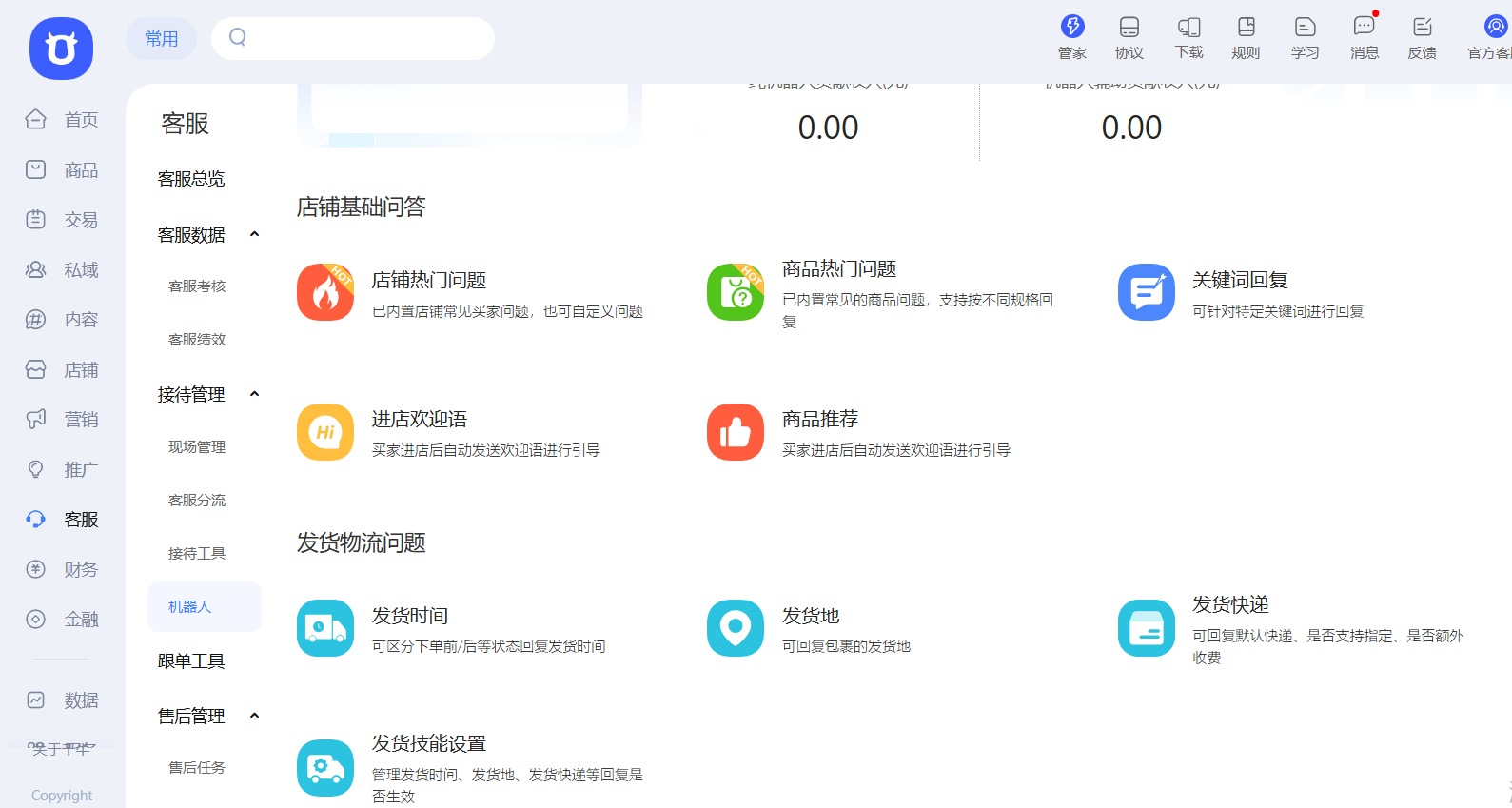Open 客服总览 in the submenu
The image size is (1512, 808).
click(x=191, y=179)
